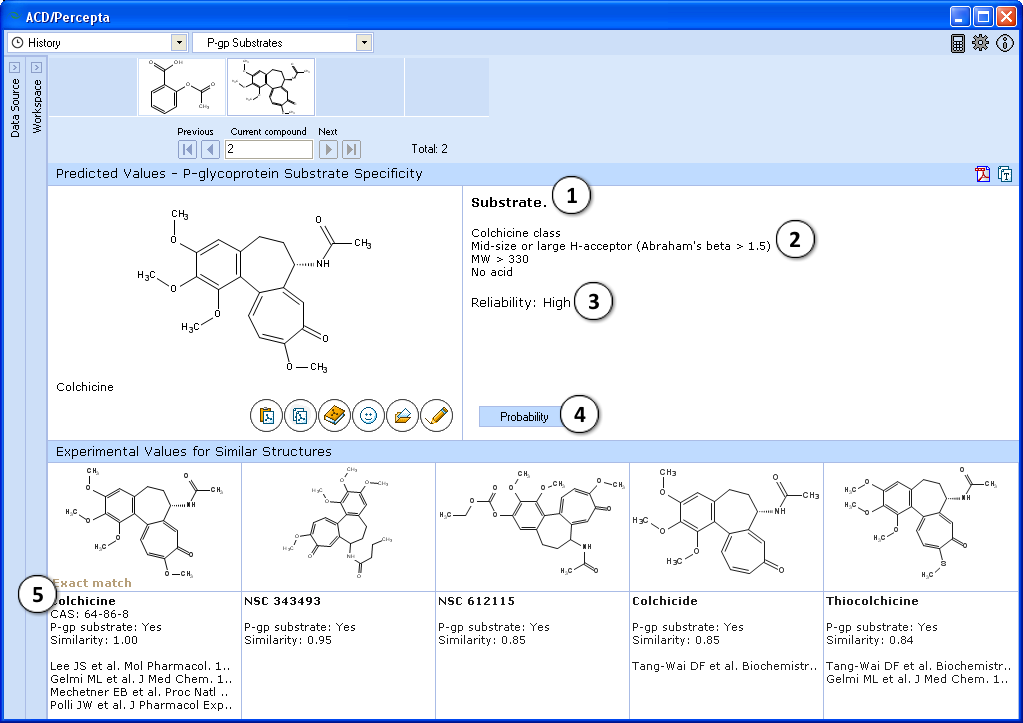
Task: Go to the previous compound
Action: point(210,149)
